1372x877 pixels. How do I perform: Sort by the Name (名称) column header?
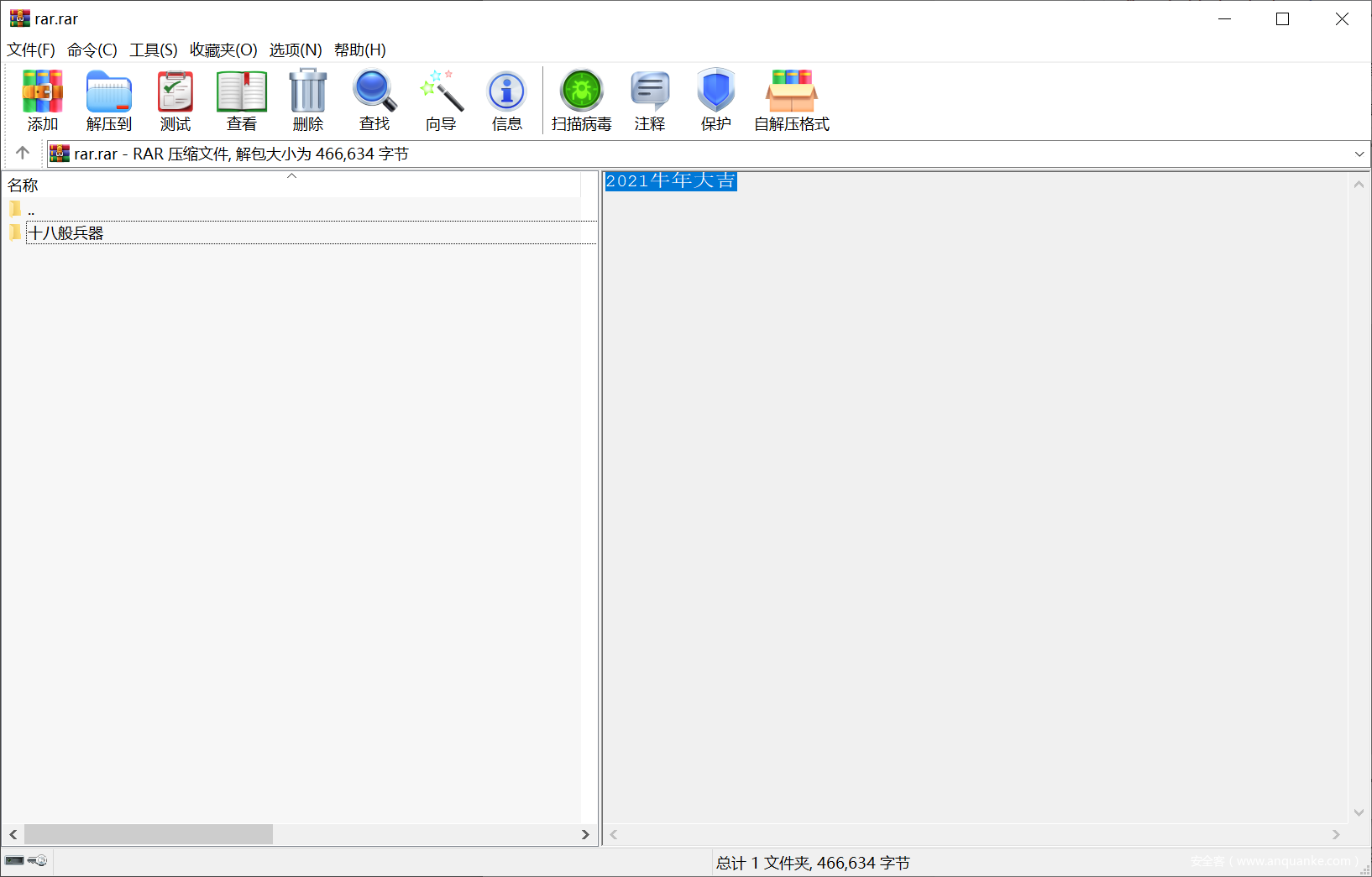24,185
